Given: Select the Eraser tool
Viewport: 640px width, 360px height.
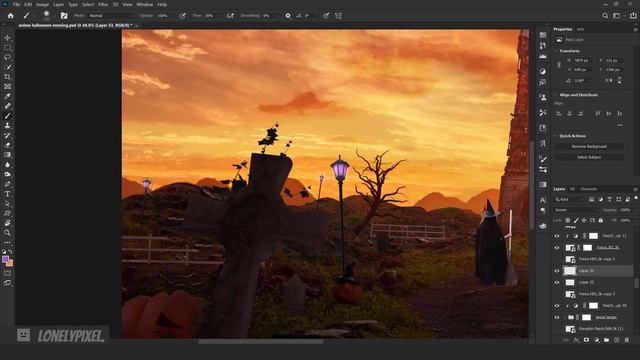Looking at the screenshot, I should point(7,145).
